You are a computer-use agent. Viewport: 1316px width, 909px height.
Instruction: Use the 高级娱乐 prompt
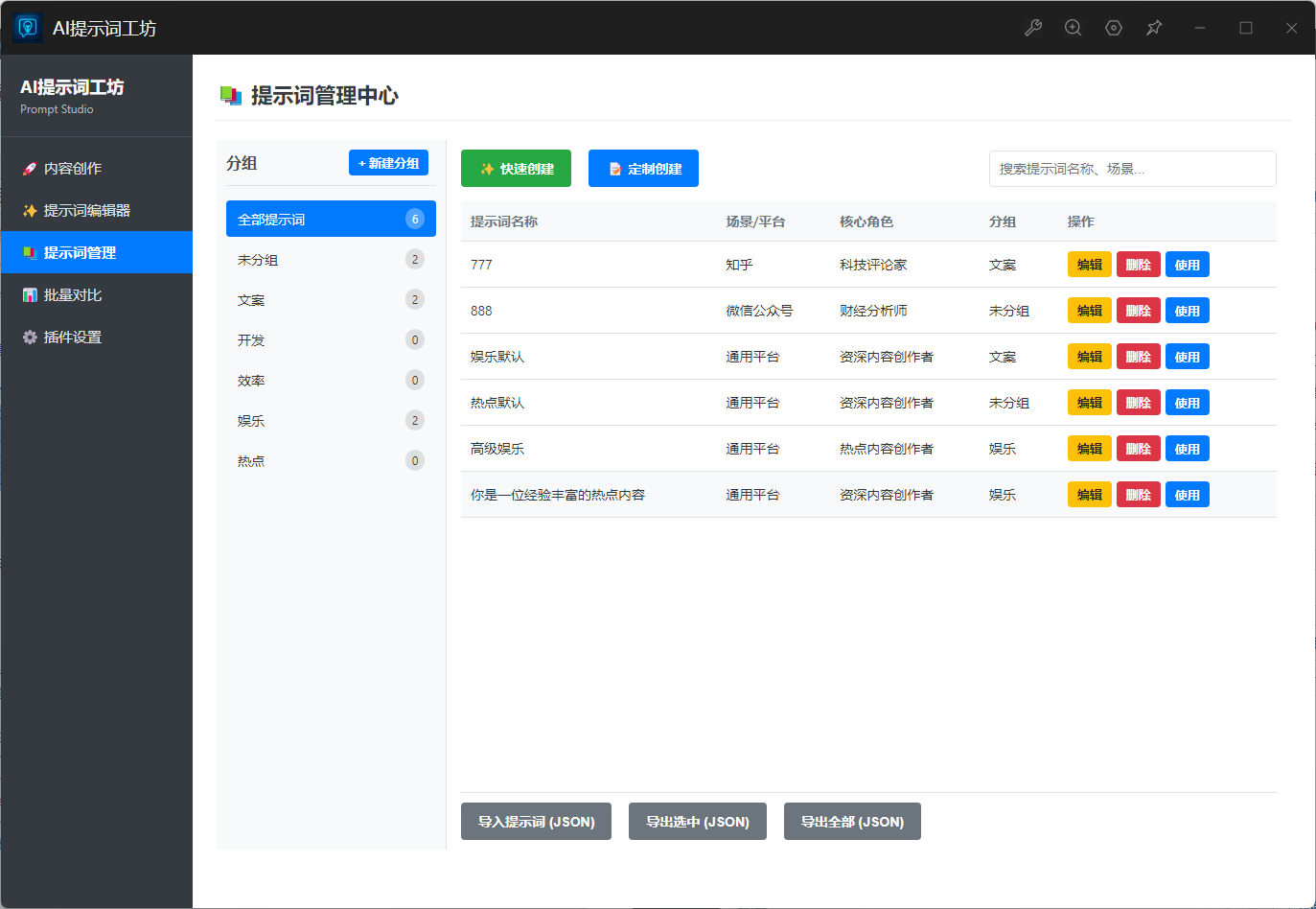1188,449
